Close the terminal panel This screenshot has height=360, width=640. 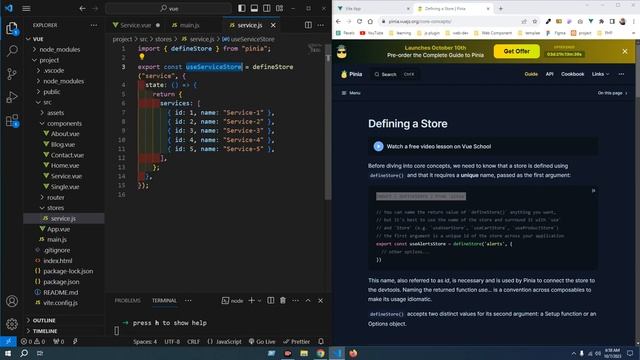point(321,300)
